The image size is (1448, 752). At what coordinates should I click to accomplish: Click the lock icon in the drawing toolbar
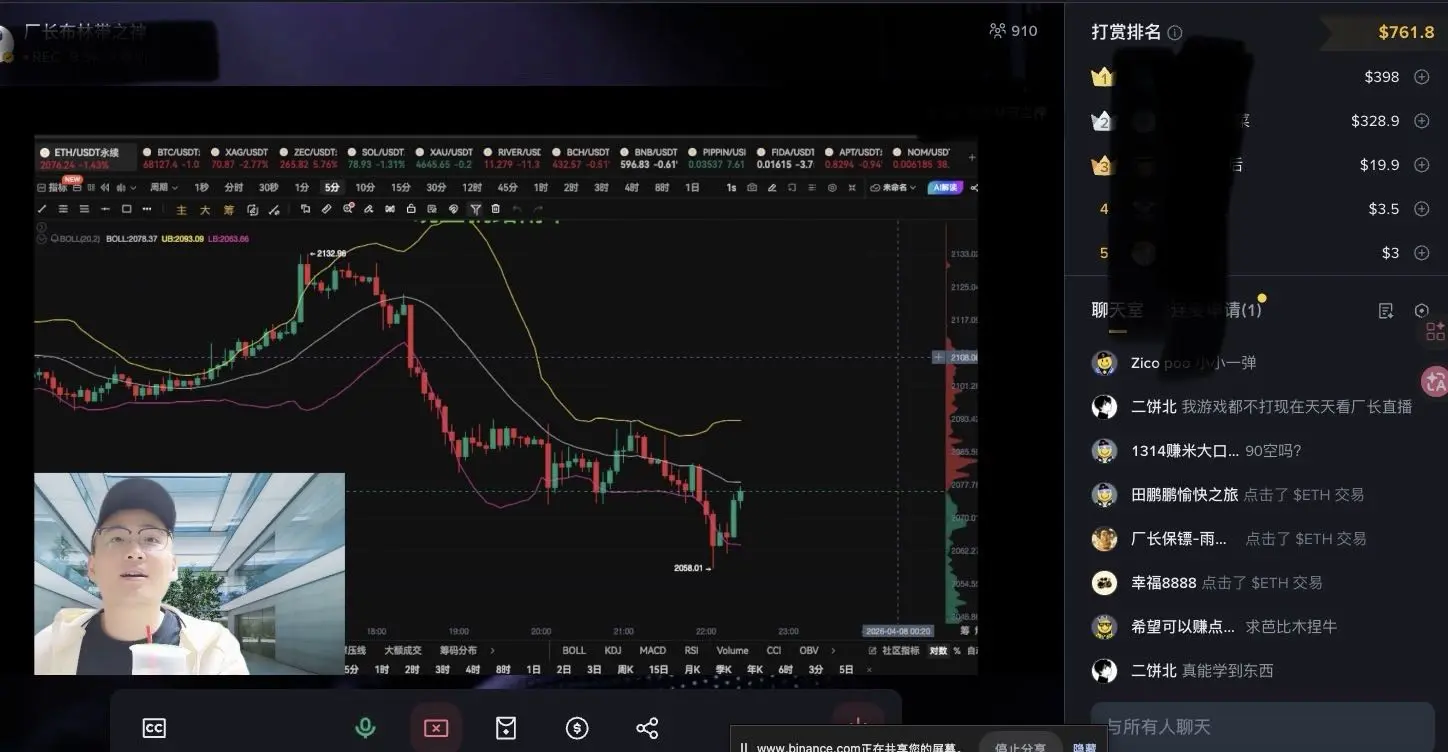[x=411, y=209]
